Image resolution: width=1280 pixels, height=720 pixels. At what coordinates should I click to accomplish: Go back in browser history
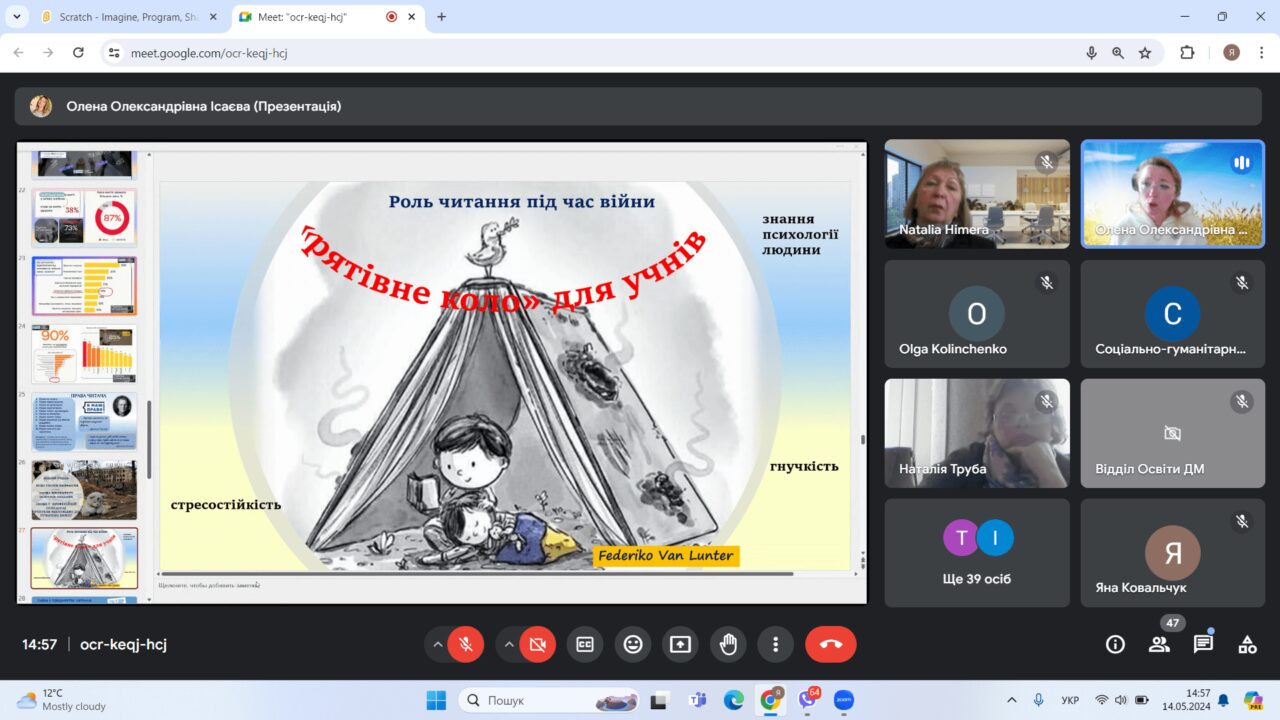(18, 53)
